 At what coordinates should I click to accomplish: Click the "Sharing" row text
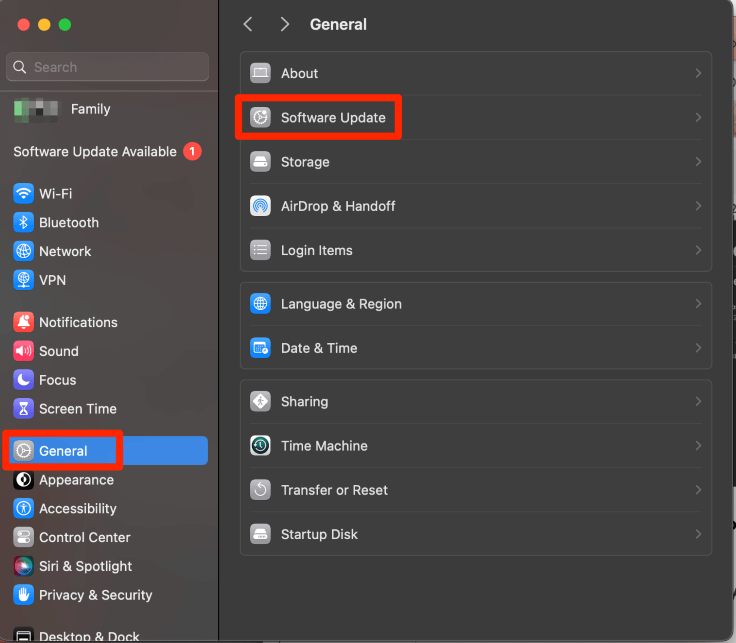click(305, 402)
